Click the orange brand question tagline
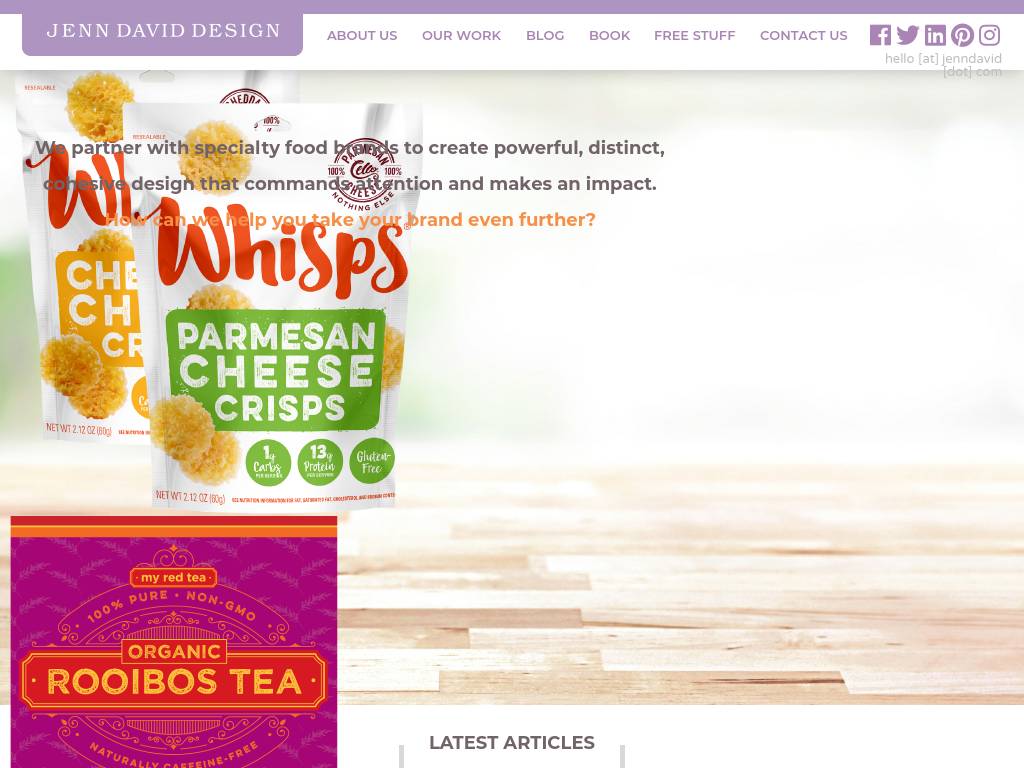1024x768 pixels. tap(350, 219)
